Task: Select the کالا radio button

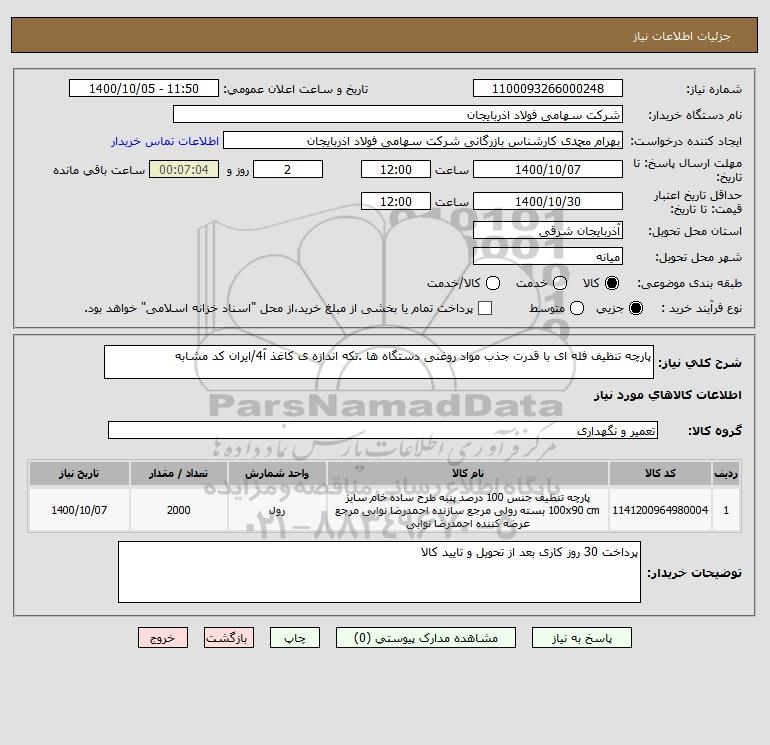Action: click(612, 283)
